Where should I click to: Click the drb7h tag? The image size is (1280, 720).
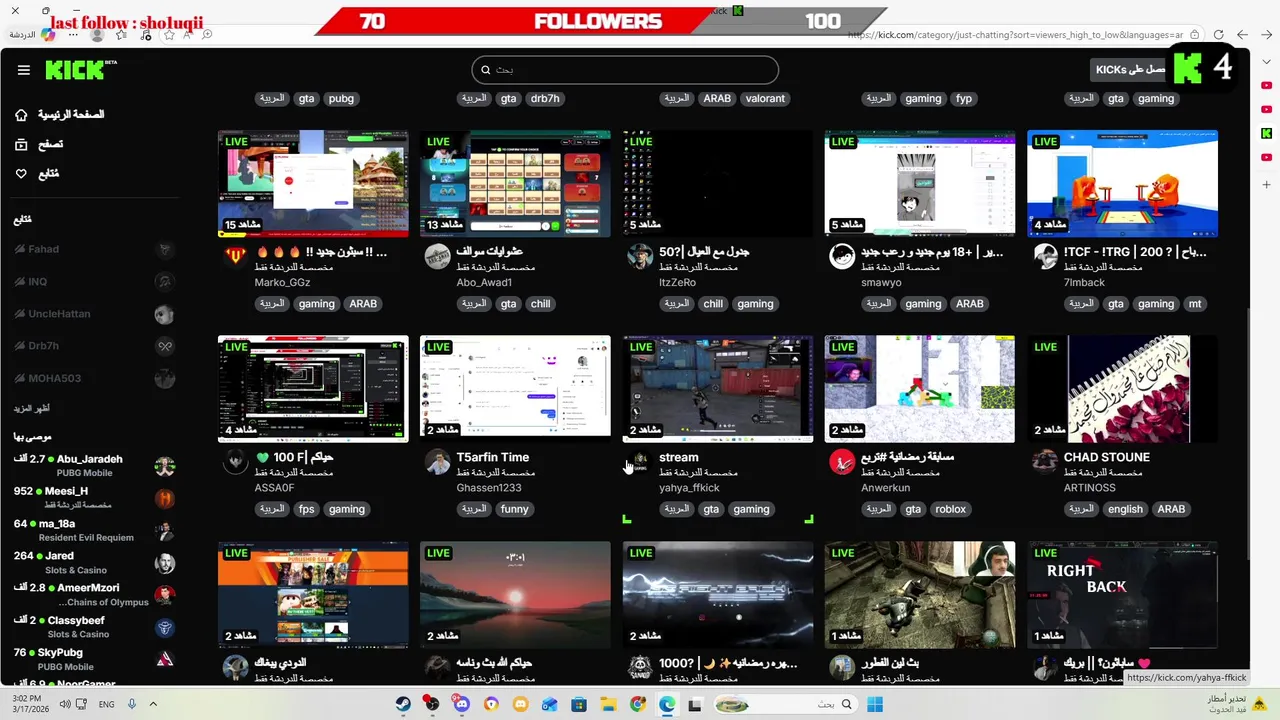pos(545,99)
